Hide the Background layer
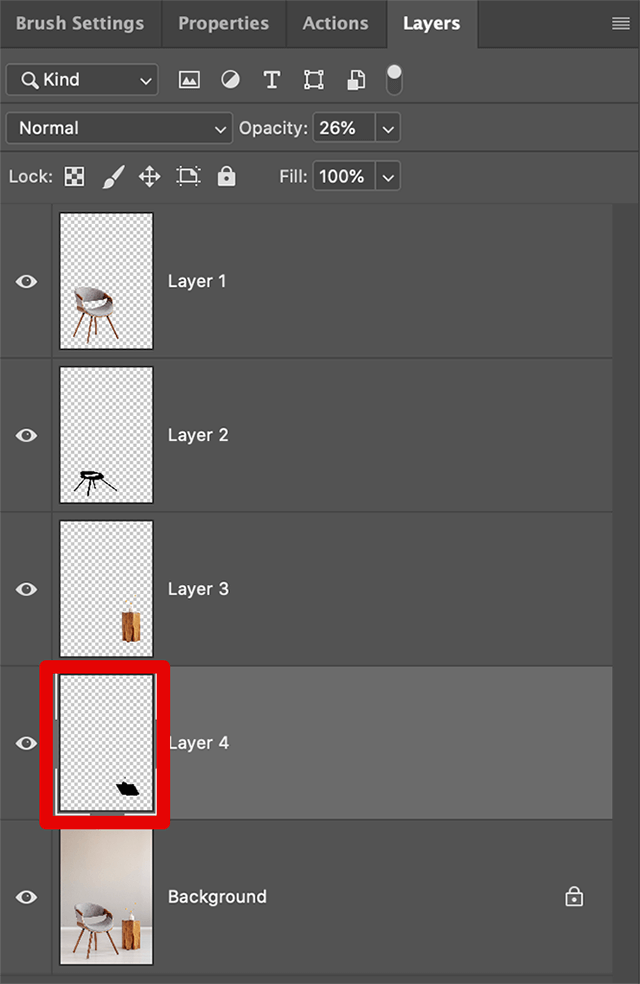 click(26, 896)
